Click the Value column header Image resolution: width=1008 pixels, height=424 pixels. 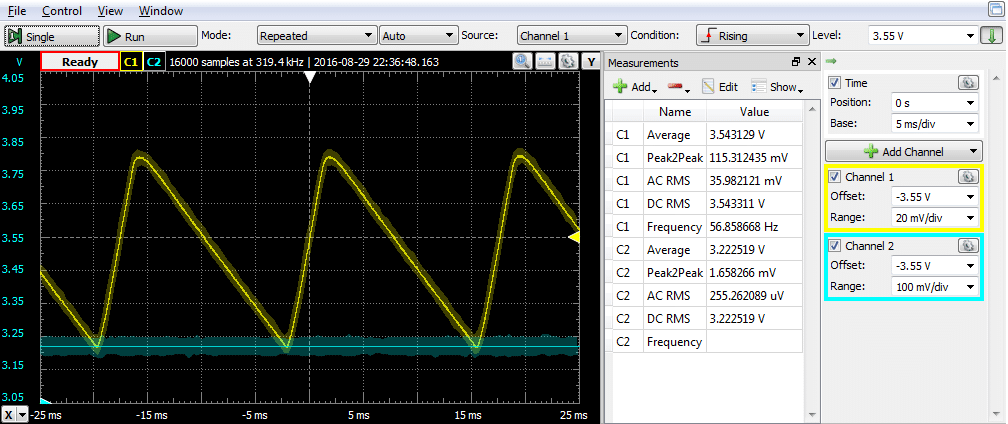(754, 112)
